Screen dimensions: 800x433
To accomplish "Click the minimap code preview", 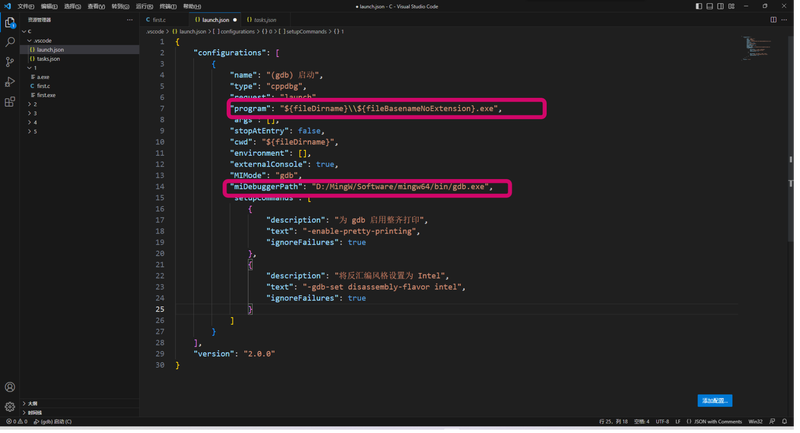I will (x=757, y=48).
